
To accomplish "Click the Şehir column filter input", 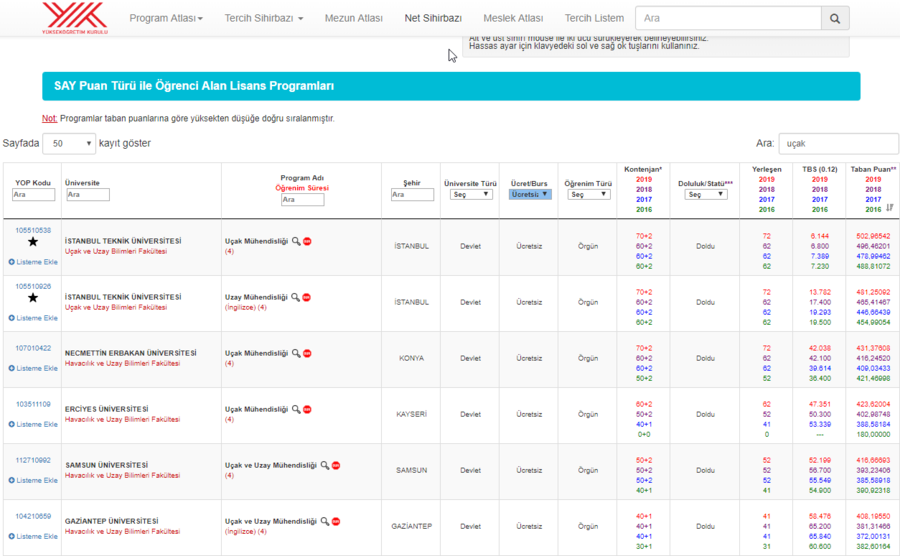I will 412,195.
